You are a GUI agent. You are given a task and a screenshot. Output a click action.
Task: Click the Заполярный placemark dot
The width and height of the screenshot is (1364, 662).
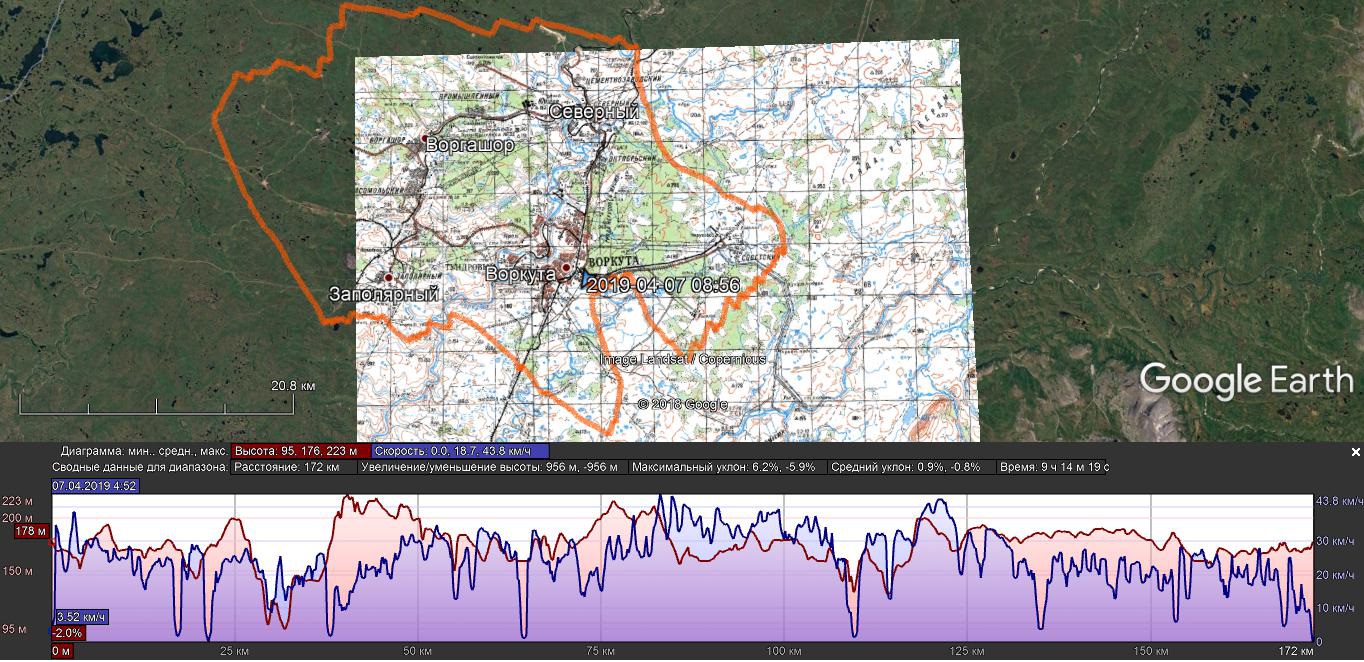click(x=388, y=277)
